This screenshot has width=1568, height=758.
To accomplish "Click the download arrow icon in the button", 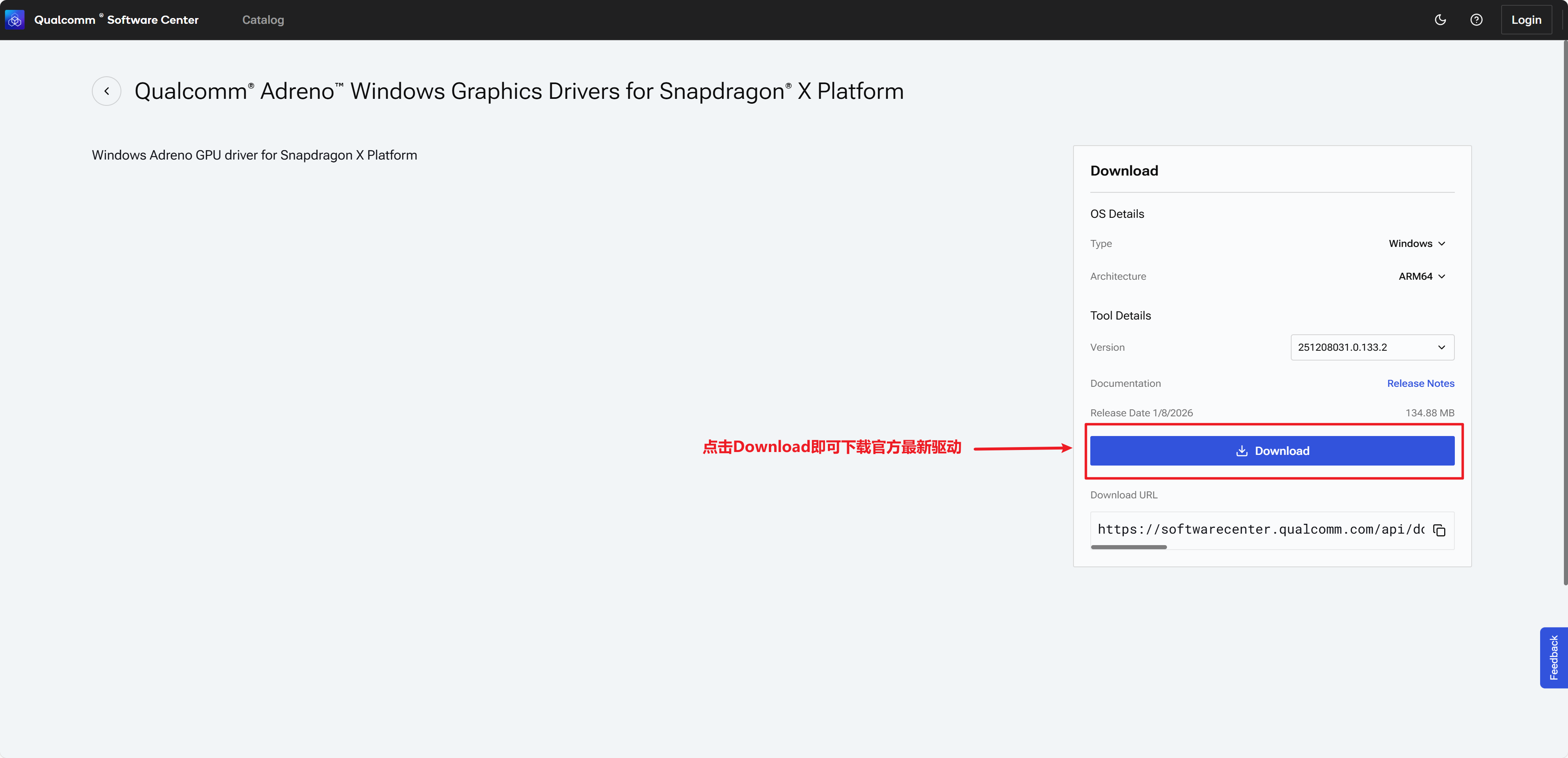I will pos(1242,451).
